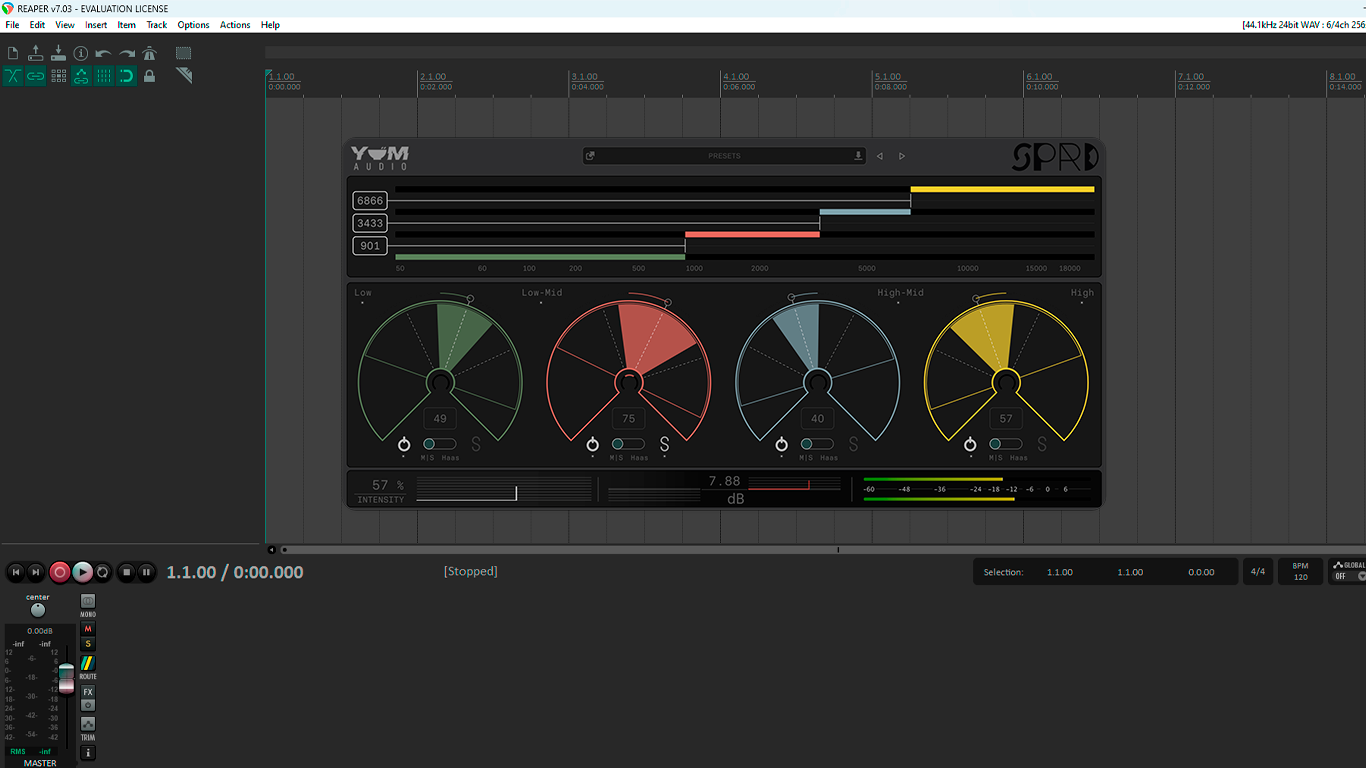Go to previous preset arrow

tap(880, 156)
